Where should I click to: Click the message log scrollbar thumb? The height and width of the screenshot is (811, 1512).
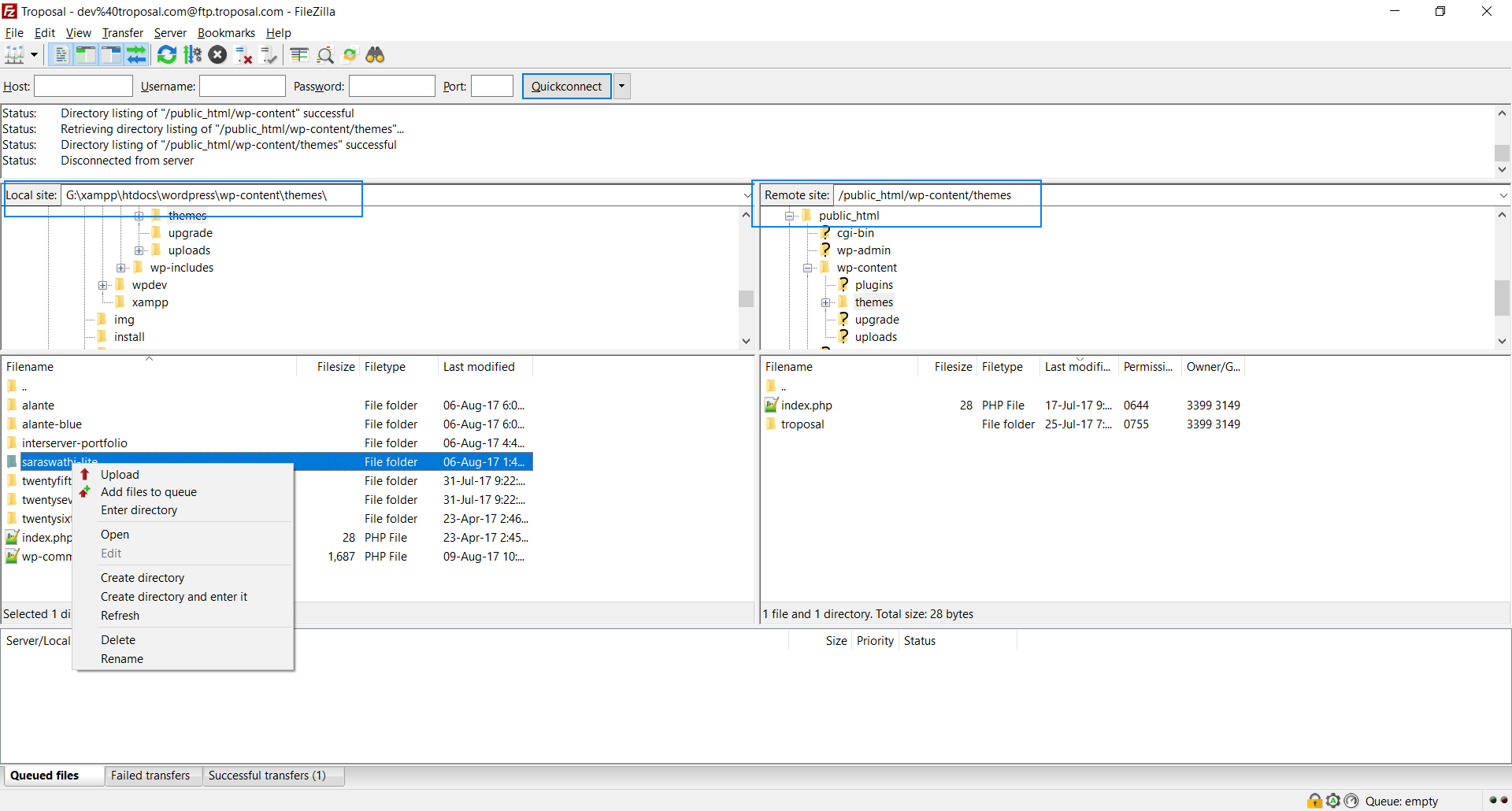point(1503,153)
